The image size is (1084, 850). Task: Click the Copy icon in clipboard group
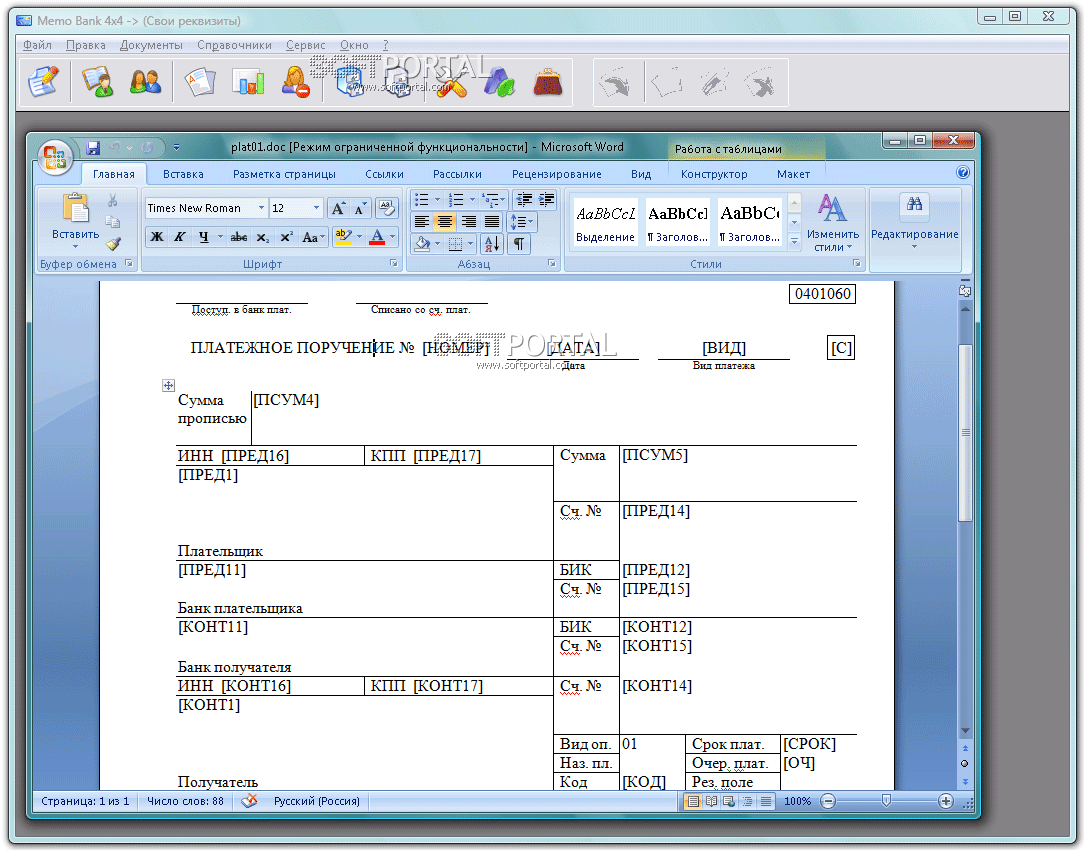[112, 222]
